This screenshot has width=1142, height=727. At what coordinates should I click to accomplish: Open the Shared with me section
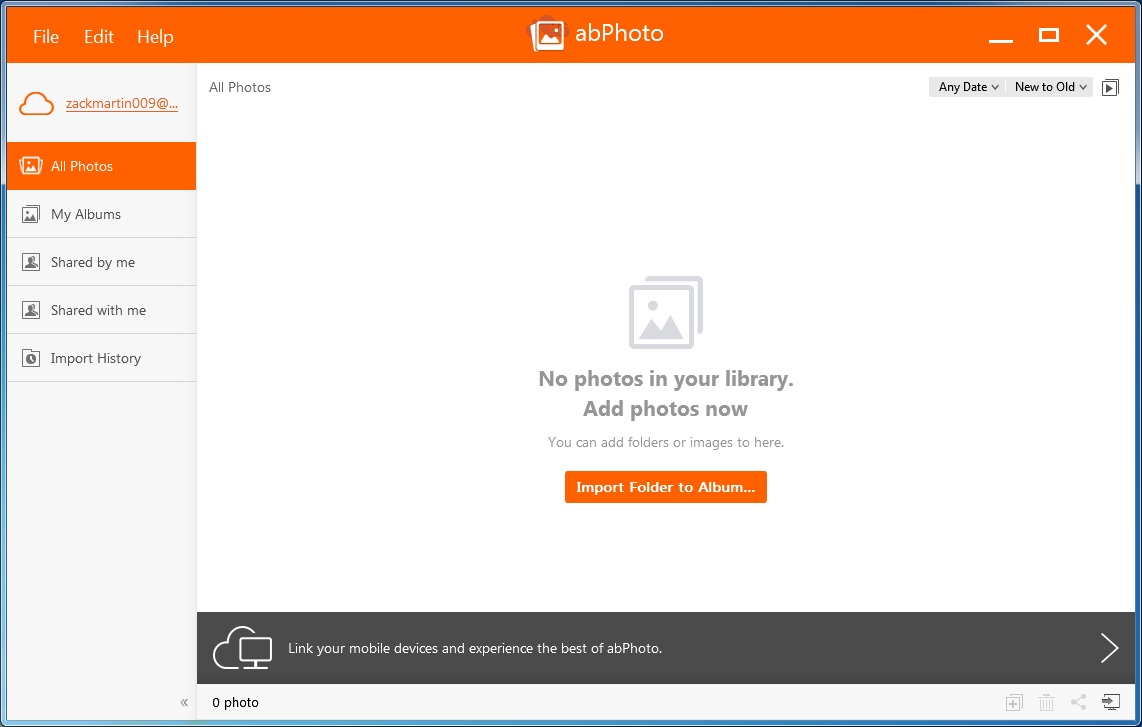click(101, 310)
